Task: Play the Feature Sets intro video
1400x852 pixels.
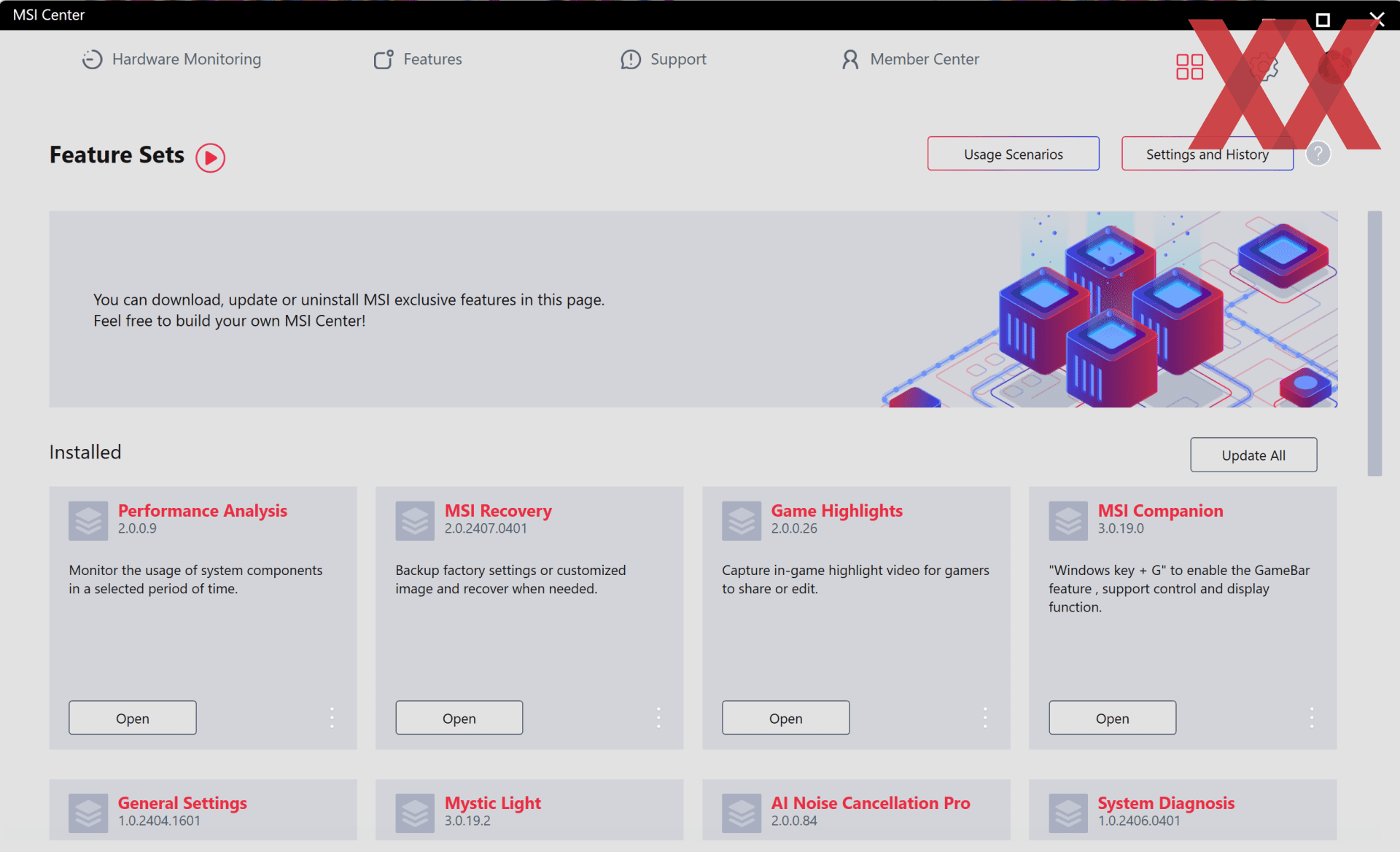Action: 210,157
